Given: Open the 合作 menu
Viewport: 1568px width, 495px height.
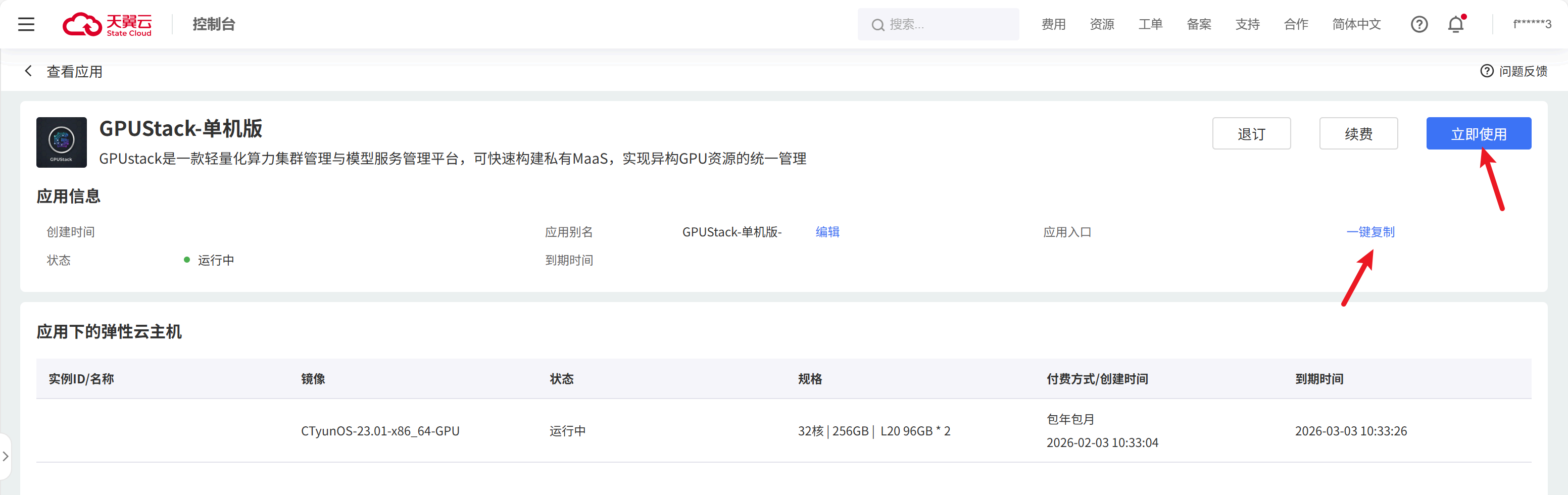Looking at the screenshot, I should pyautogui.click(x=1296, y=24).
